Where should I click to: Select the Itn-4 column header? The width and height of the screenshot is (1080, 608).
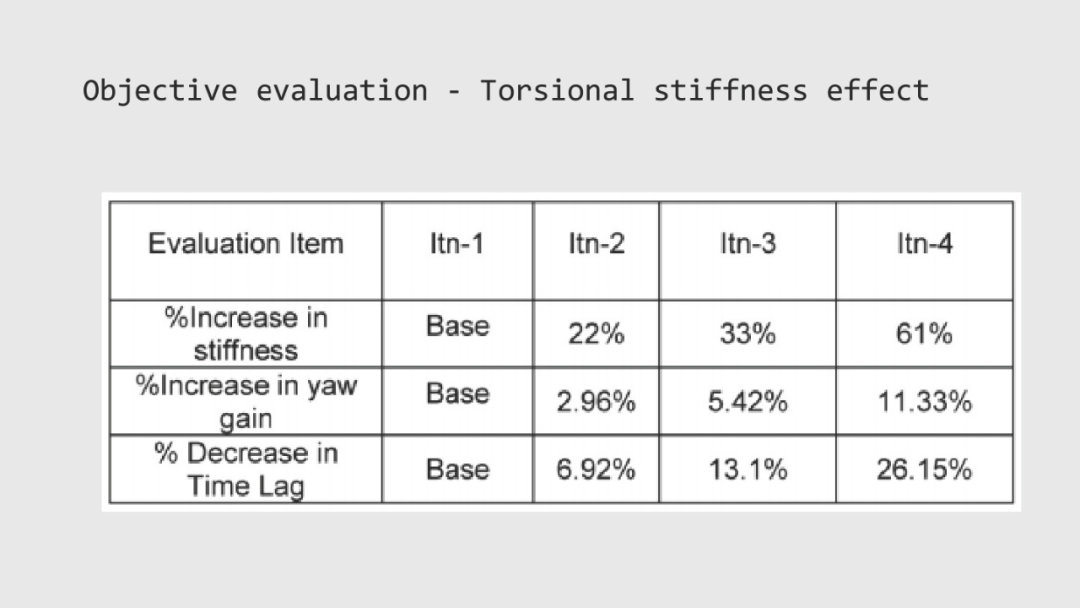924,251
